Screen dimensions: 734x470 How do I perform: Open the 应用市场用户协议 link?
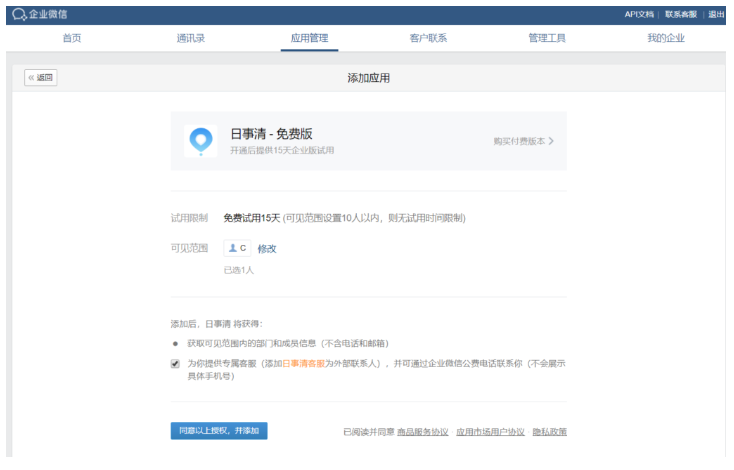click(490, 432)
